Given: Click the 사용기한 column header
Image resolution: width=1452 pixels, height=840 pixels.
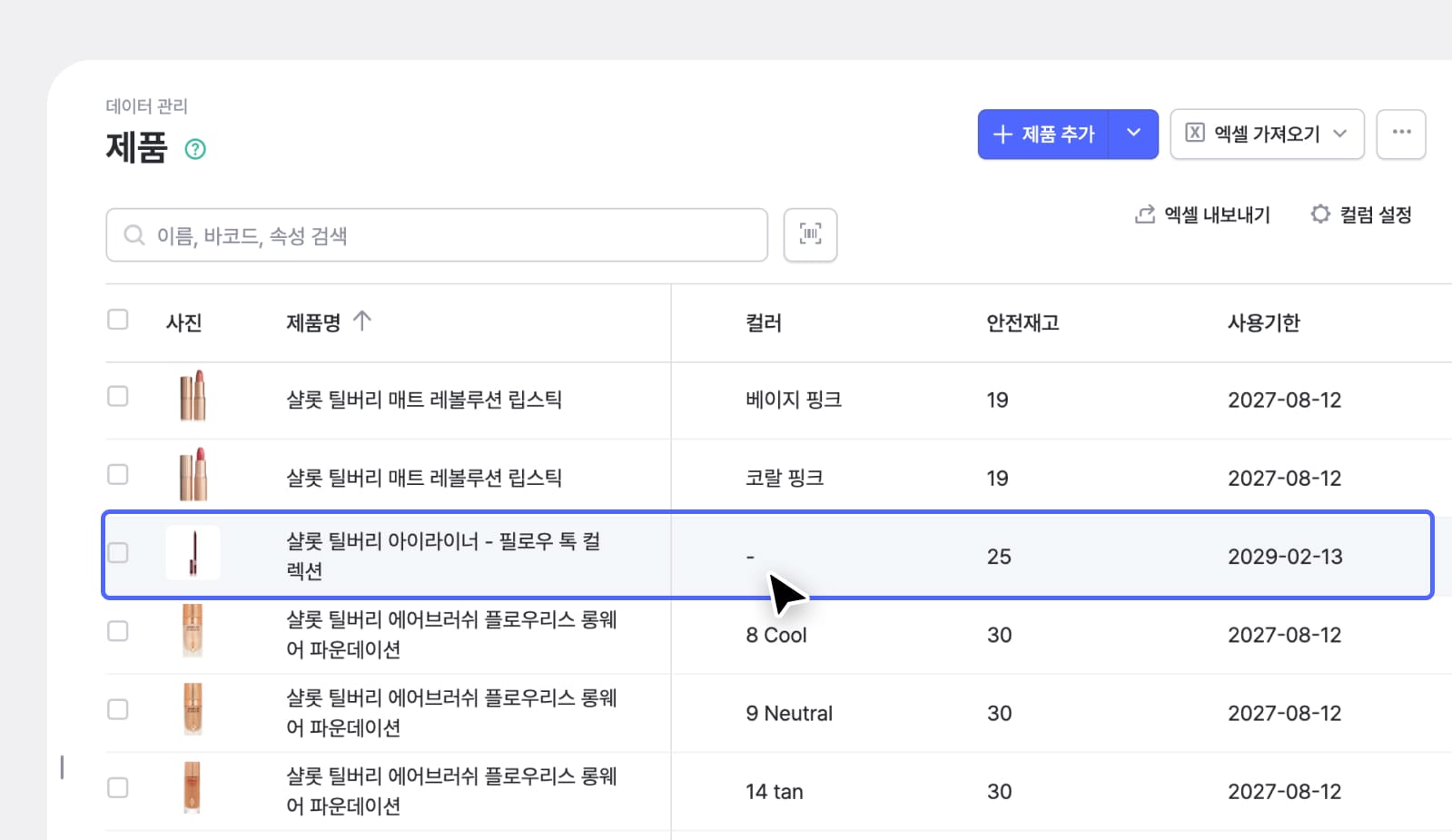Looking at the screenshot, I should pyautogui.click(x=1264, y=322).
